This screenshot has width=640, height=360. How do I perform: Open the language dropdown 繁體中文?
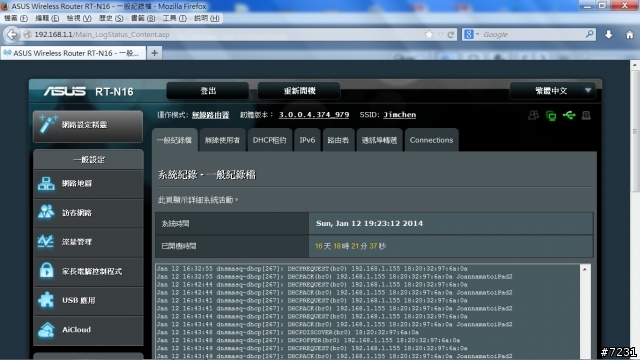553,91
